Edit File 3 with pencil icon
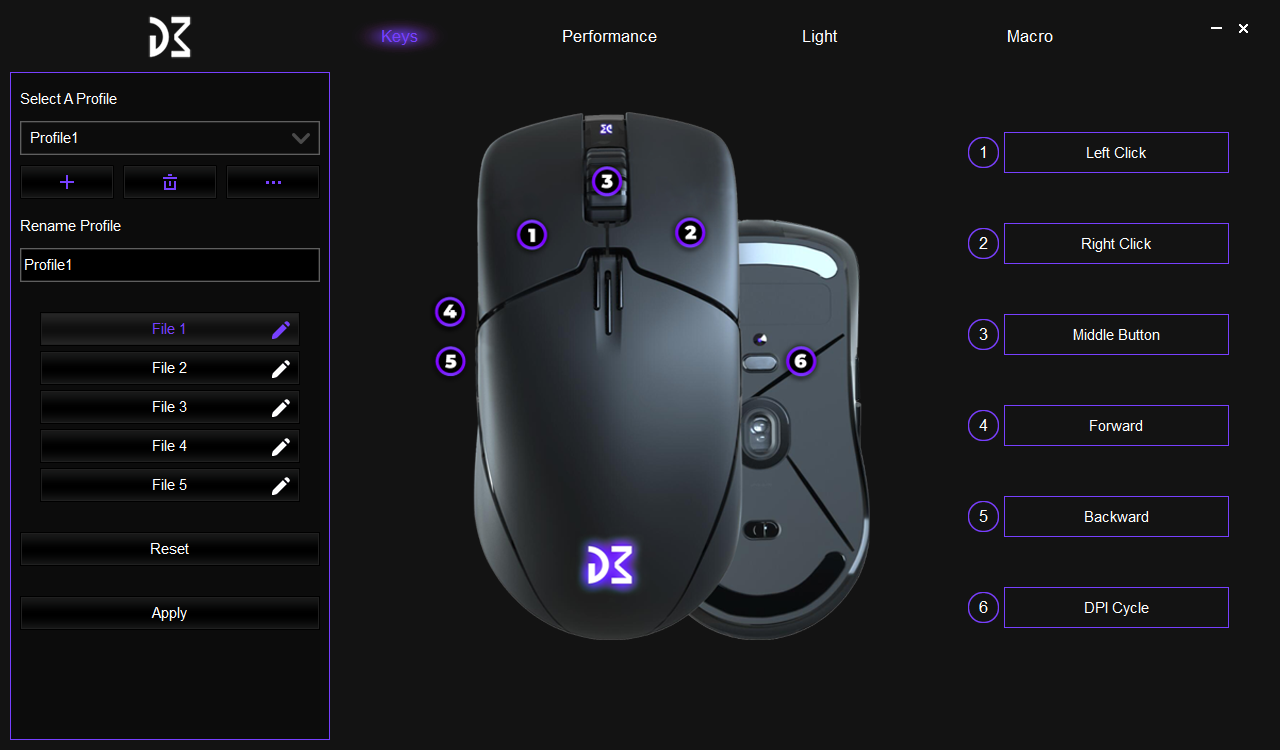The height and width of the screenshot is (750, 1280). [281, 408]
